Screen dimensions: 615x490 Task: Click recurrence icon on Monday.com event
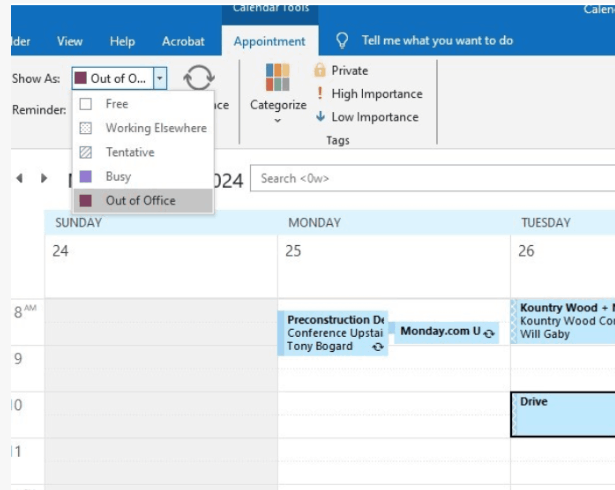coord(489,333)
